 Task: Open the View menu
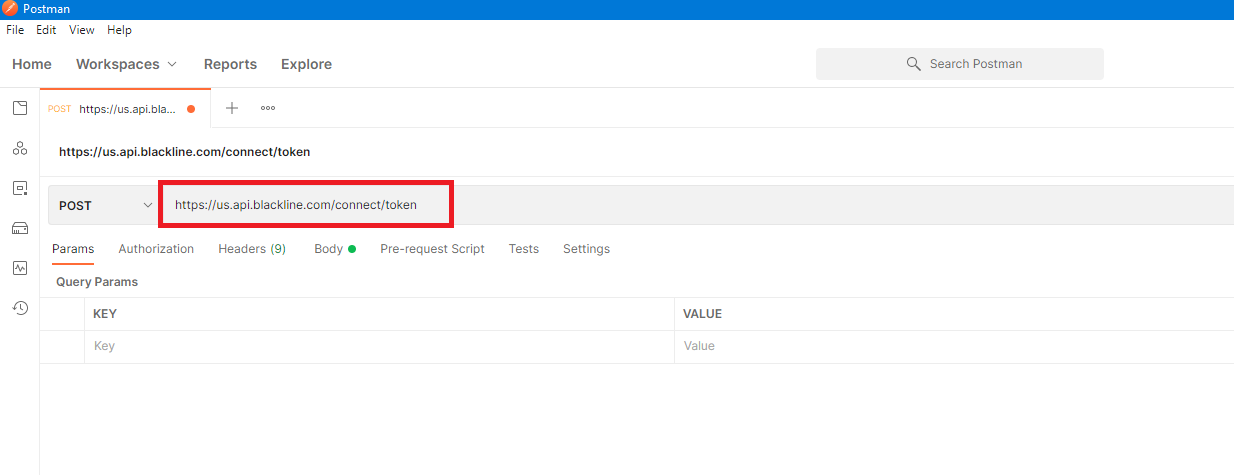point(82,30)
